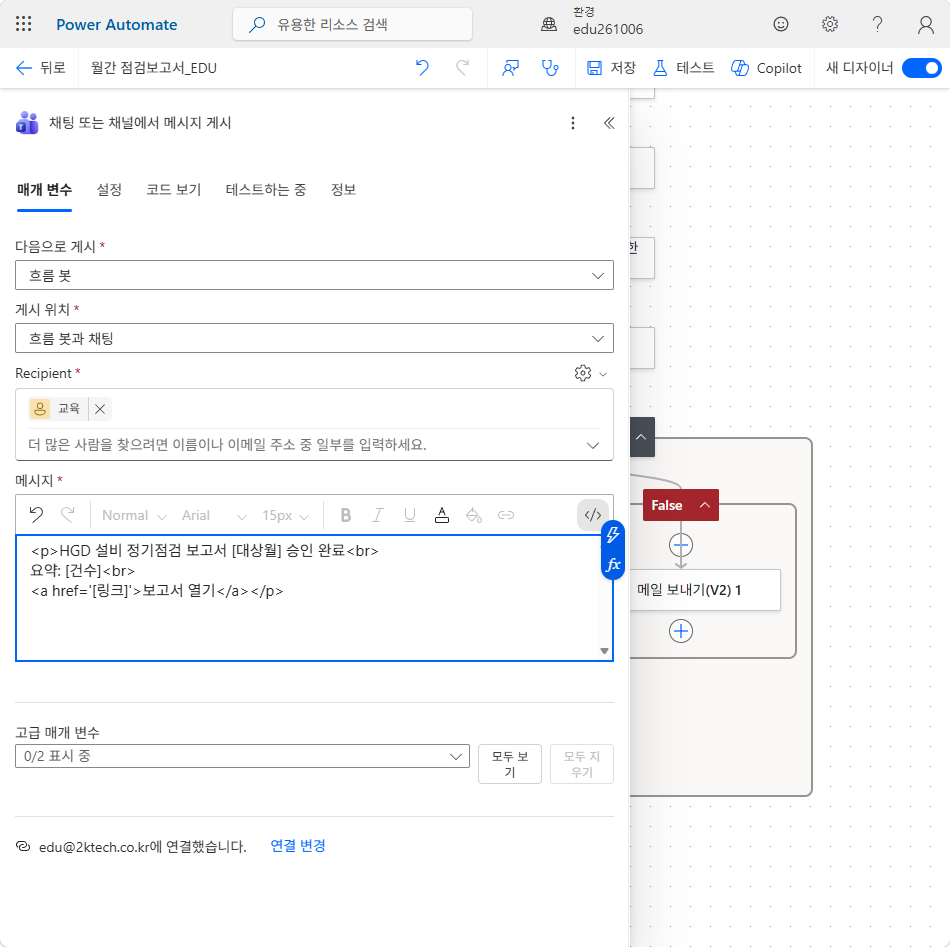Switch to the 테스트하는 중 tab
Viewport: 950px width, 947px height.
coord(265,190)
